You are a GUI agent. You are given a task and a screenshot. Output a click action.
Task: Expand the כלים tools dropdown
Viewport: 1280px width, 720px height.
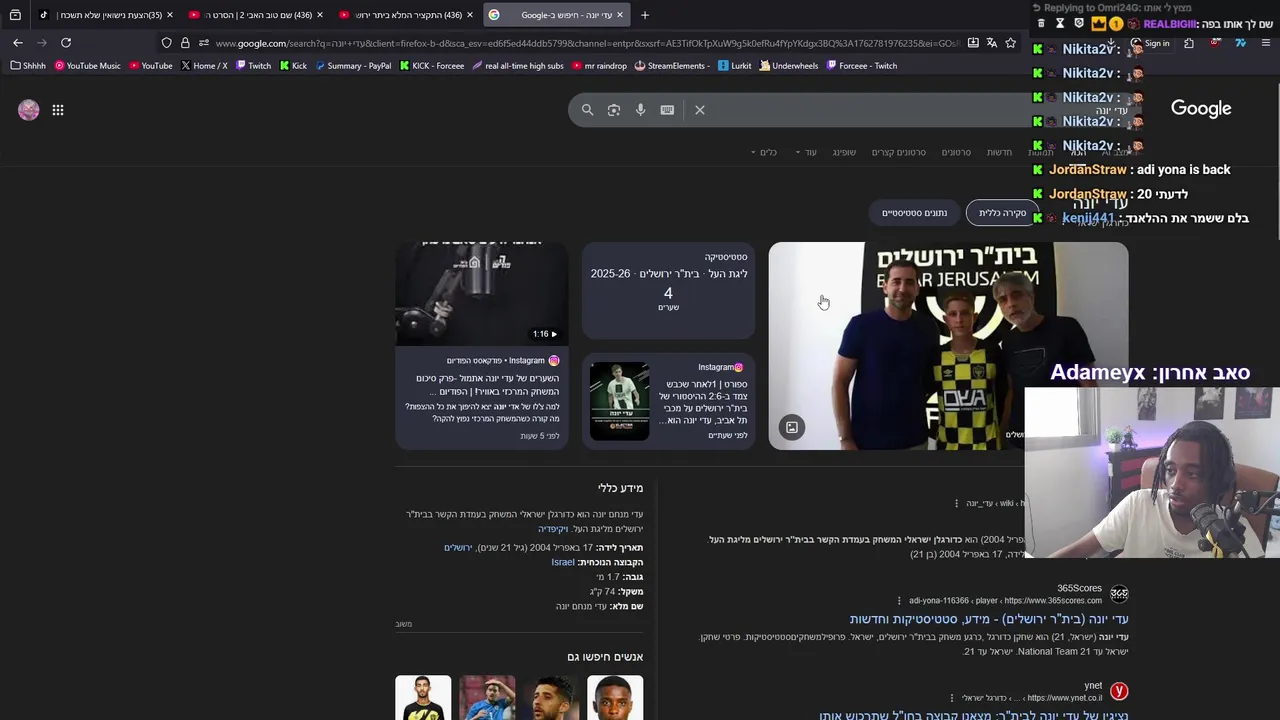(x=763, y=152)
